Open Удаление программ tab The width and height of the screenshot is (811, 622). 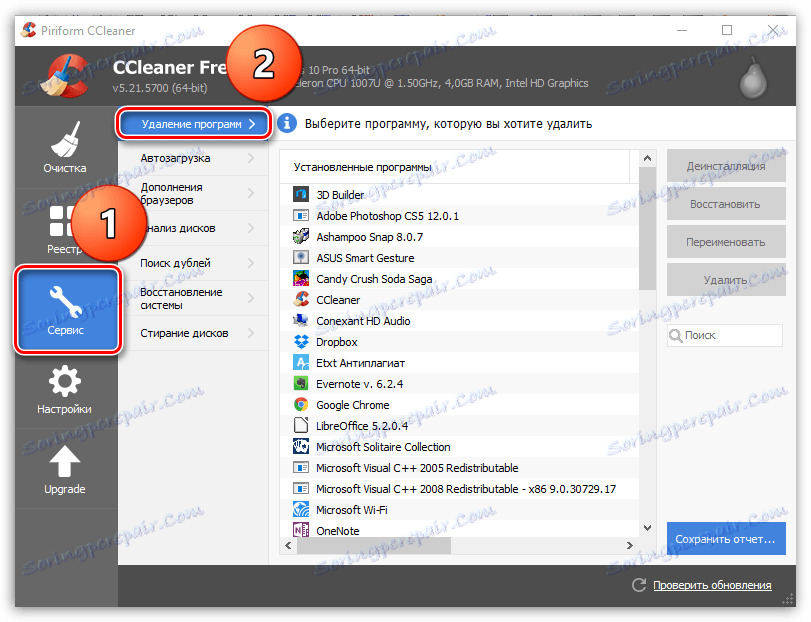coord(193,124)
